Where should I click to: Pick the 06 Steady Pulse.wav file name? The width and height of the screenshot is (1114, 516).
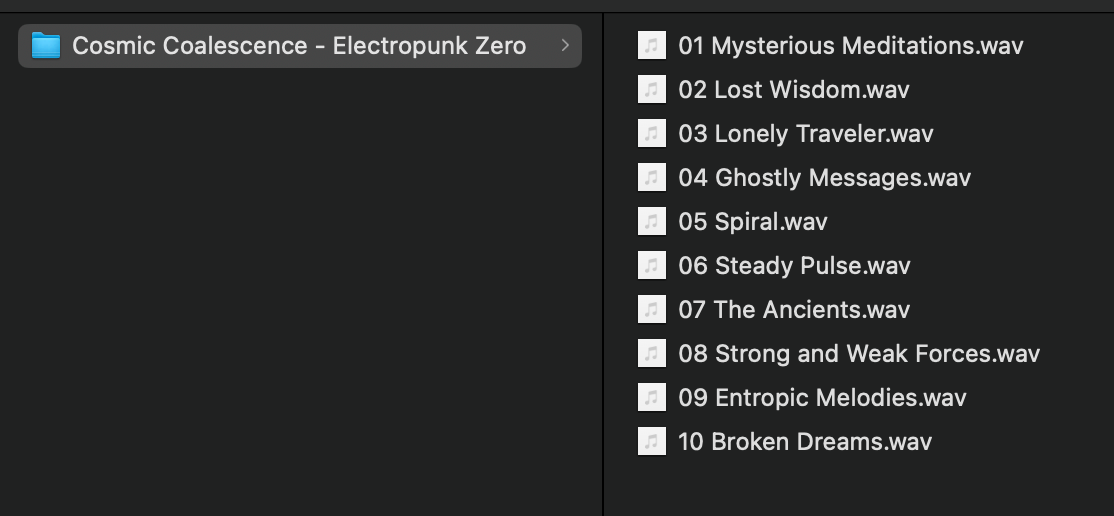[794, 266]
